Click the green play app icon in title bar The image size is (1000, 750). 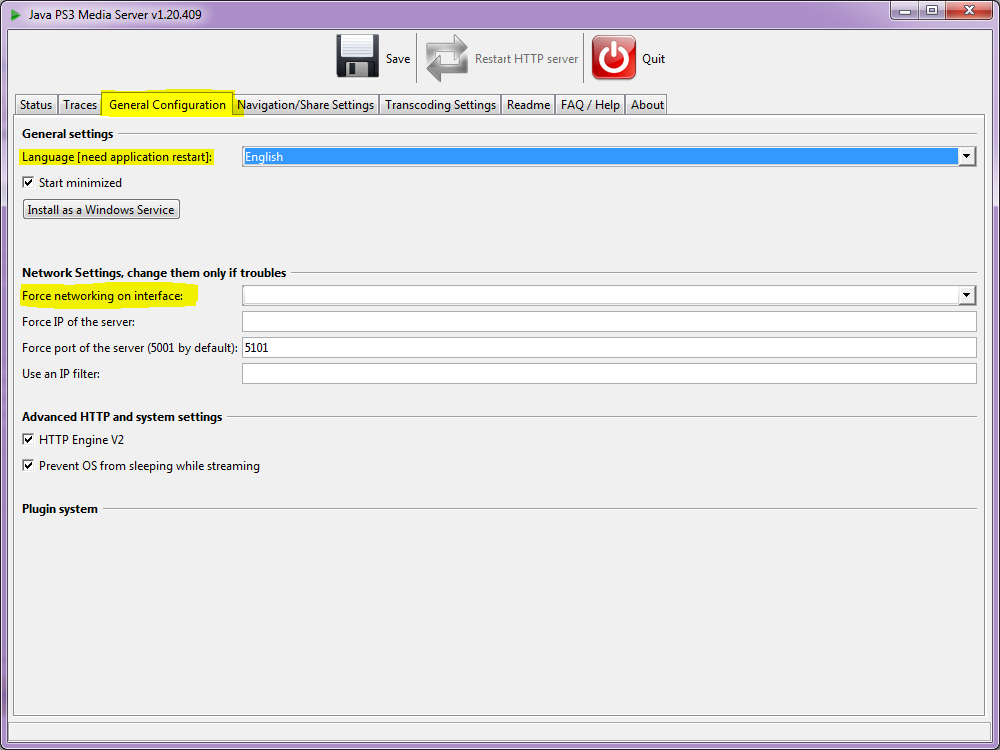15,14
